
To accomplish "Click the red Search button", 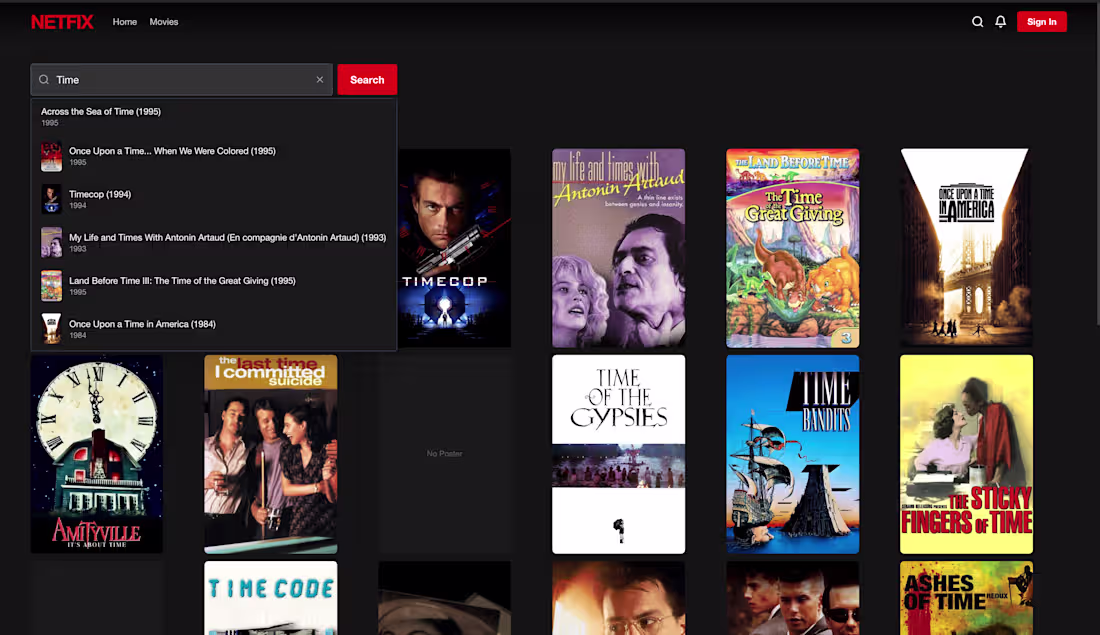I will (x=367, y=80).
